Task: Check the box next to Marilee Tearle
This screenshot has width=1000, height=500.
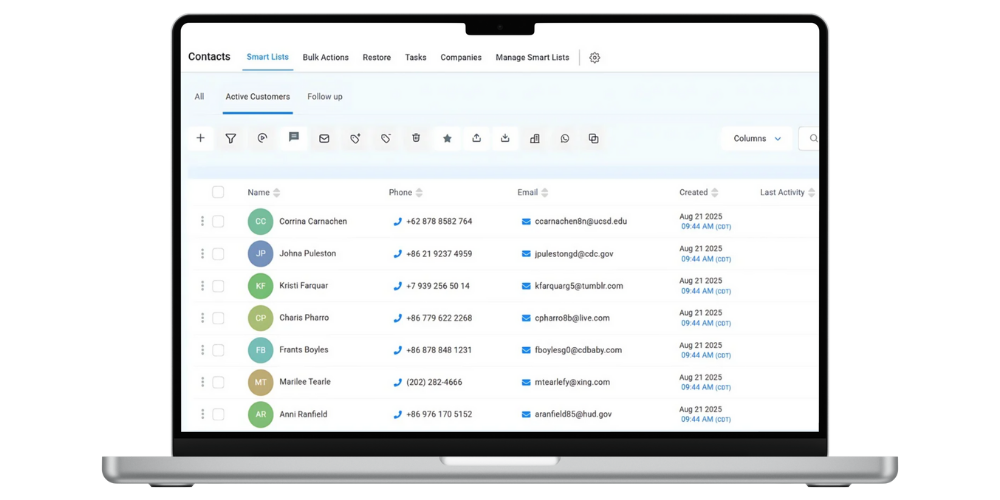Action: (x=218, y=382)
